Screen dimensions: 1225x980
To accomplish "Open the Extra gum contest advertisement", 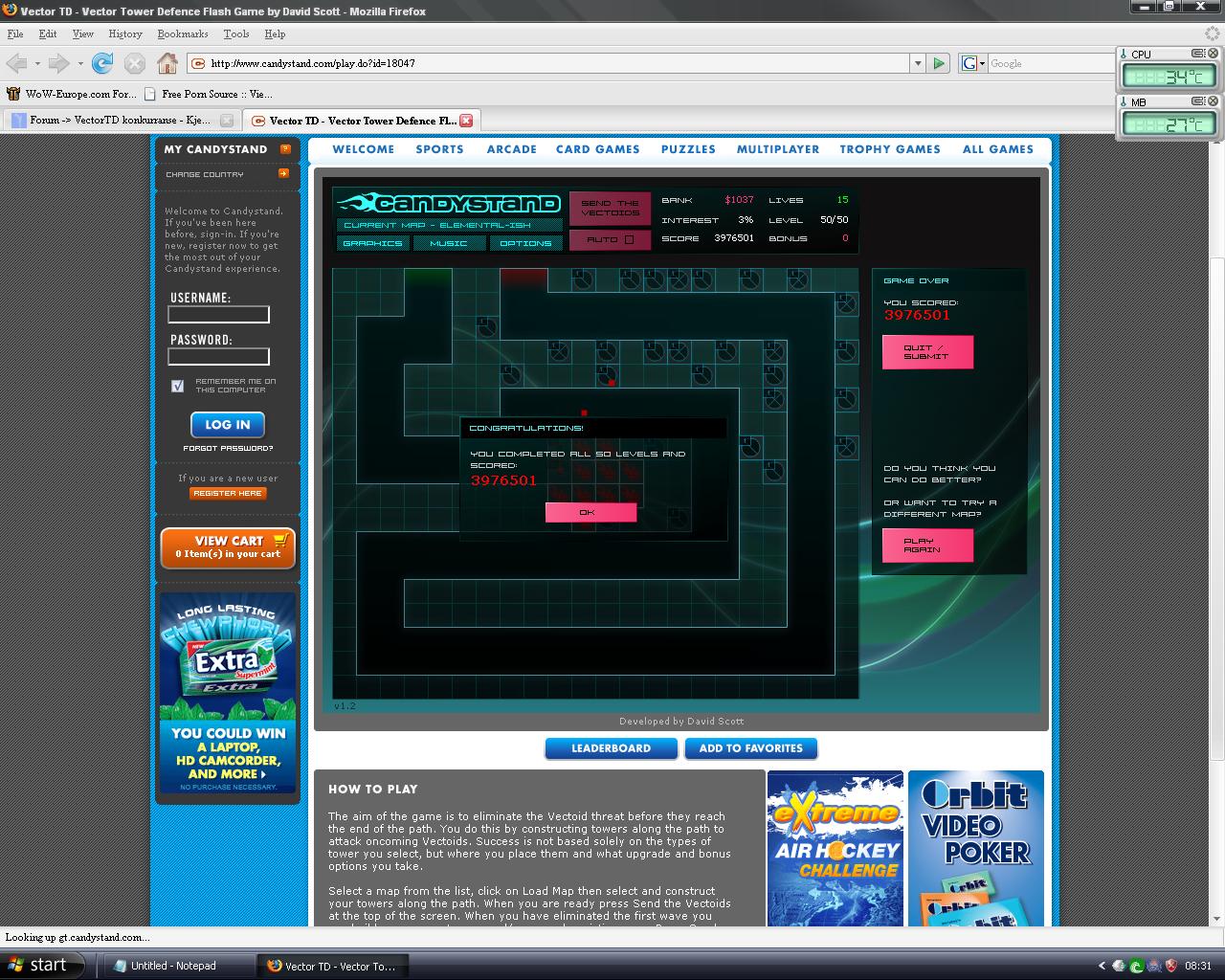I will [x=228, y=693].
